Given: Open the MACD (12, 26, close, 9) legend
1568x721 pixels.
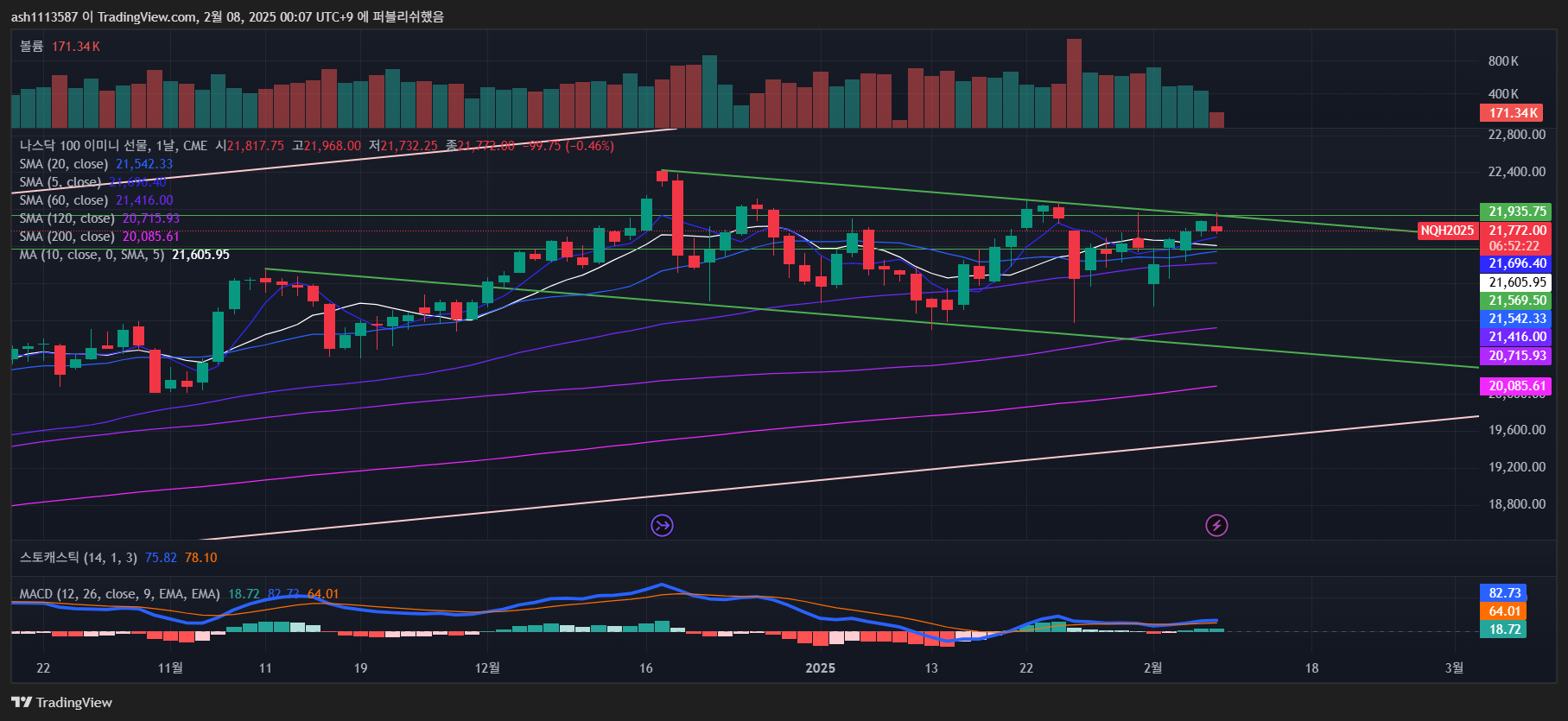Looking at the screenshot, I should [x=119, y=594].
